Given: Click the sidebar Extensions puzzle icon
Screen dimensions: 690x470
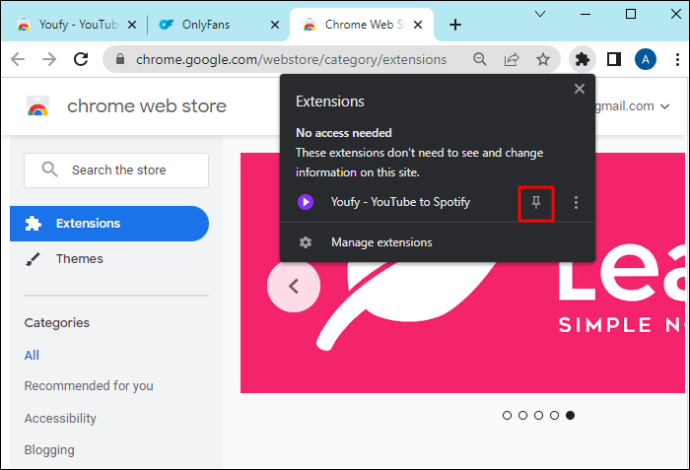Looking at the screenshot, I should pos(33,224).
